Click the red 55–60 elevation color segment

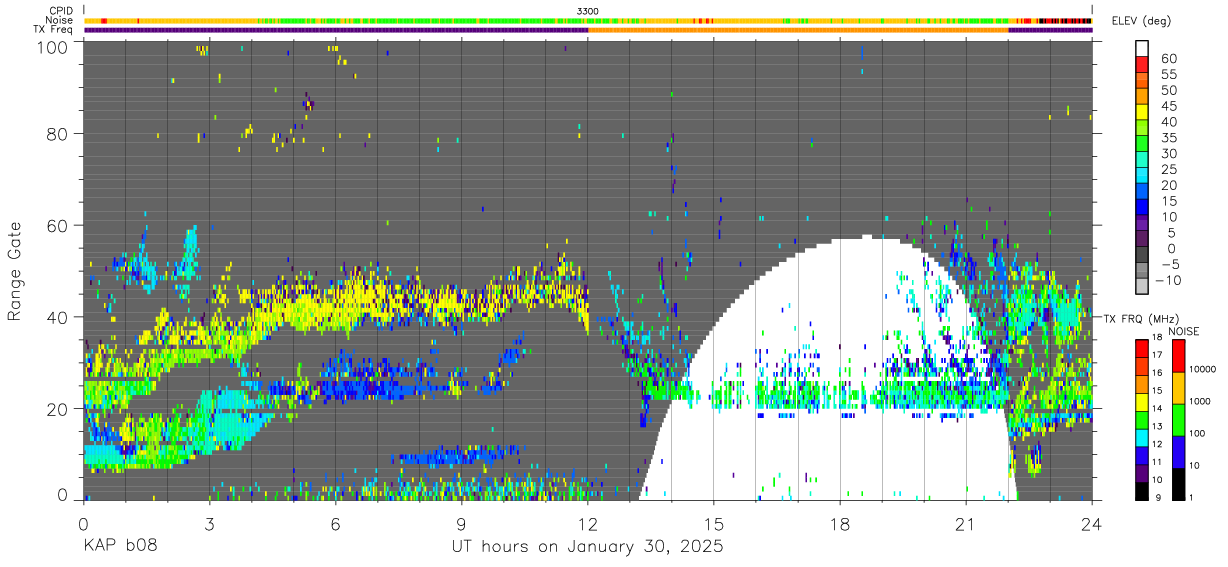(1142, 65)
